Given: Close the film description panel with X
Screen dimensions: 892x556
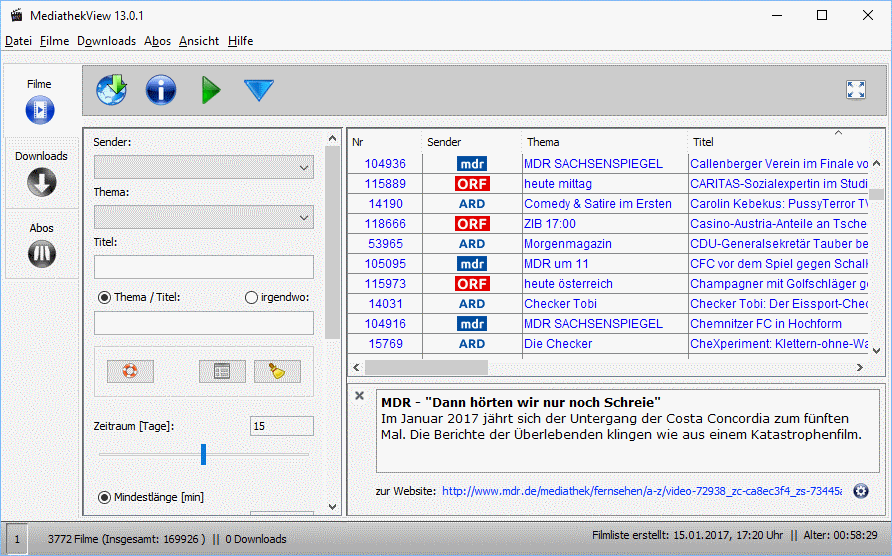Looking at the screenshot, I should [360, 396].
